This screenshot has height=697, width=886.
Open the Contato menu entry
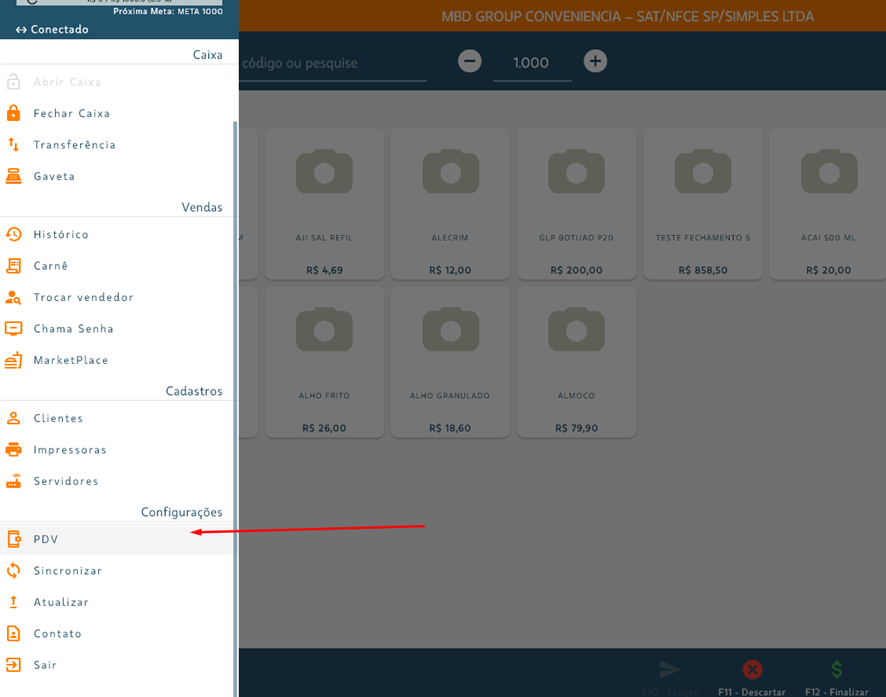(57, 634)
